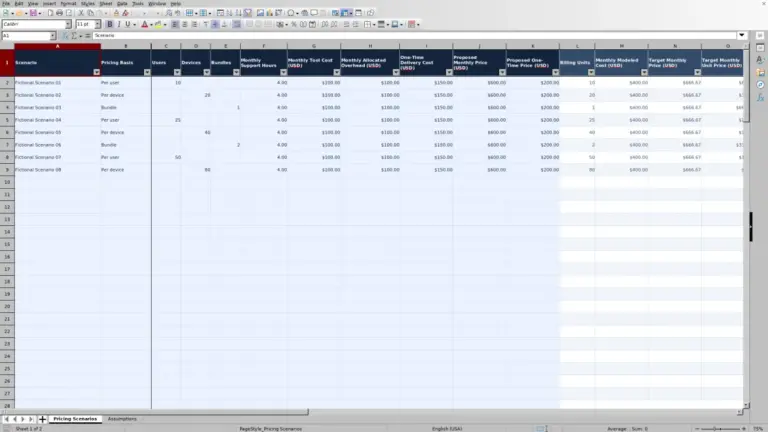Toggle Underline formatting

[127, 24]
